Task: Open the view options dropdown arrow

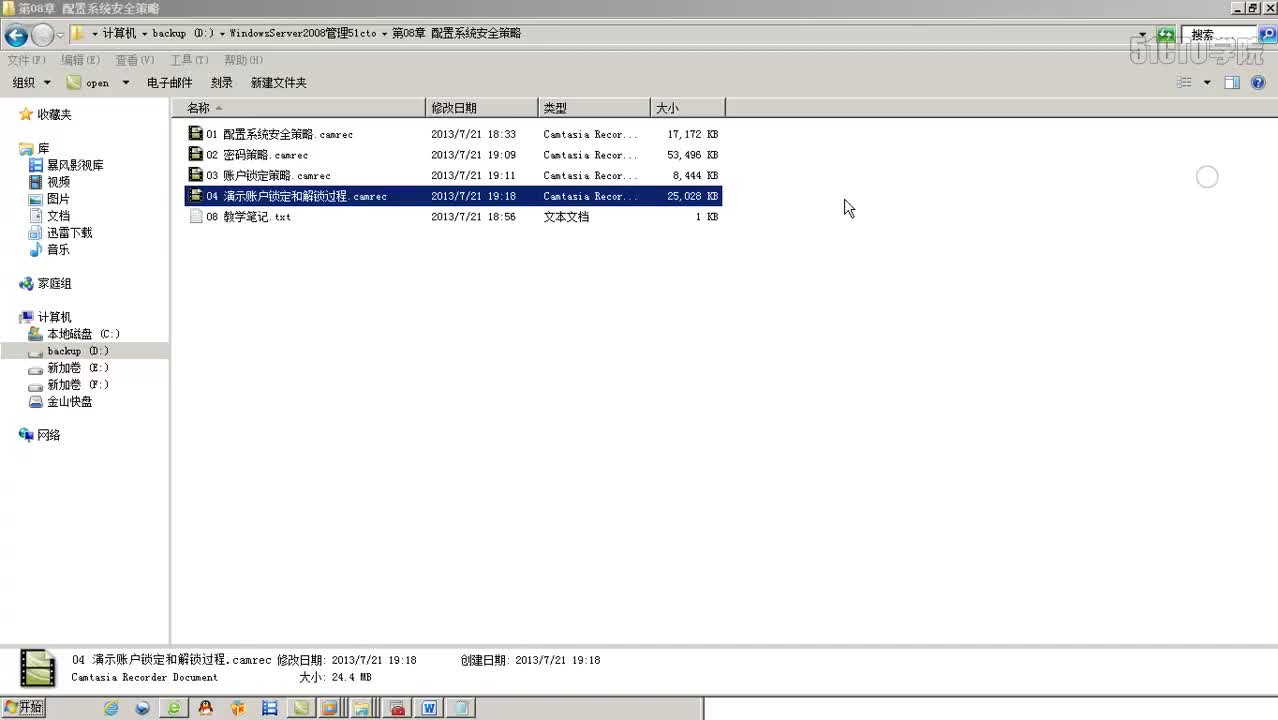Action: point(1207,83)
